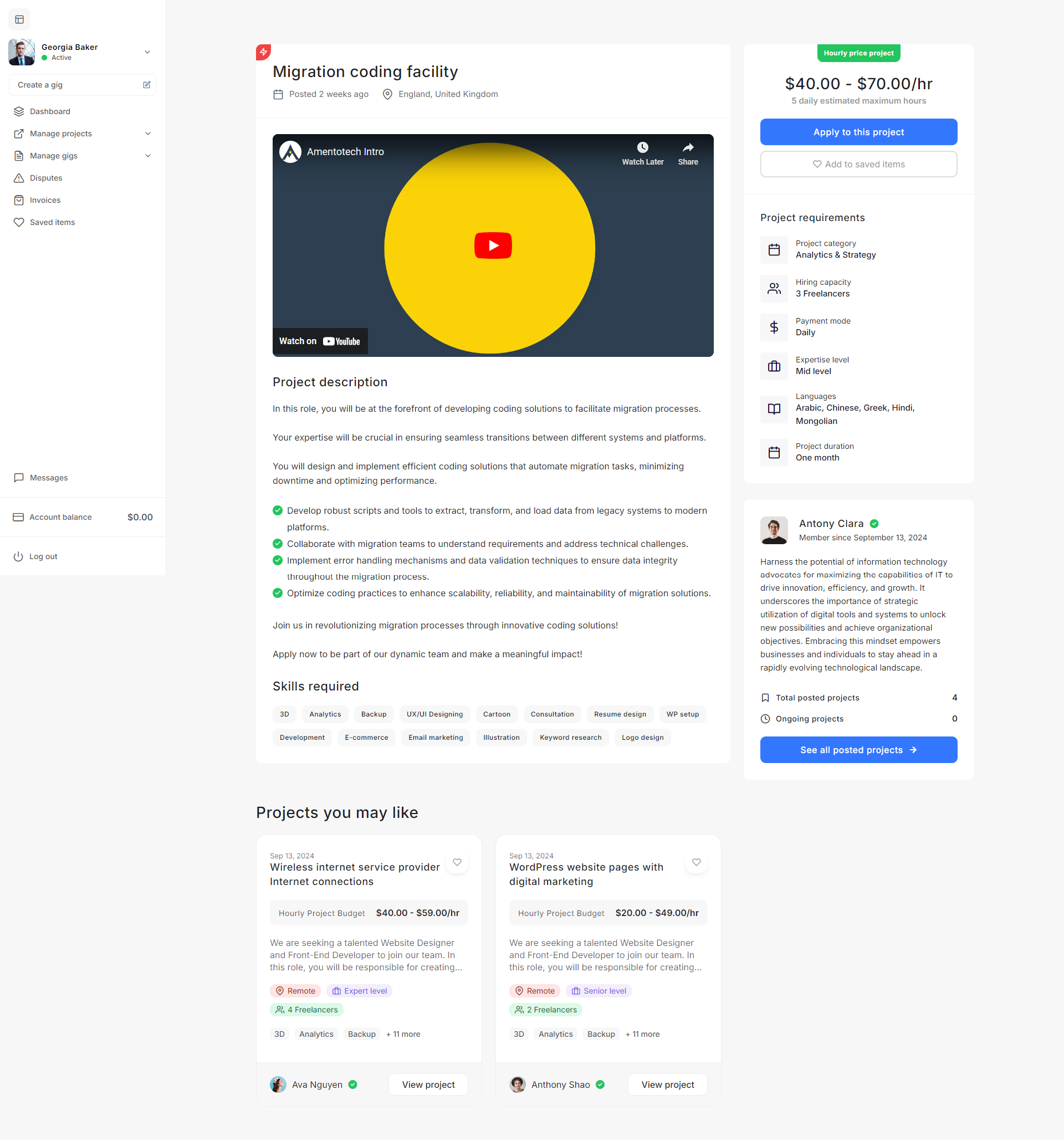Screen dimensions: 1064x1141
Task: Click the Watch on YouTube logo
Action: pos(341,341)
